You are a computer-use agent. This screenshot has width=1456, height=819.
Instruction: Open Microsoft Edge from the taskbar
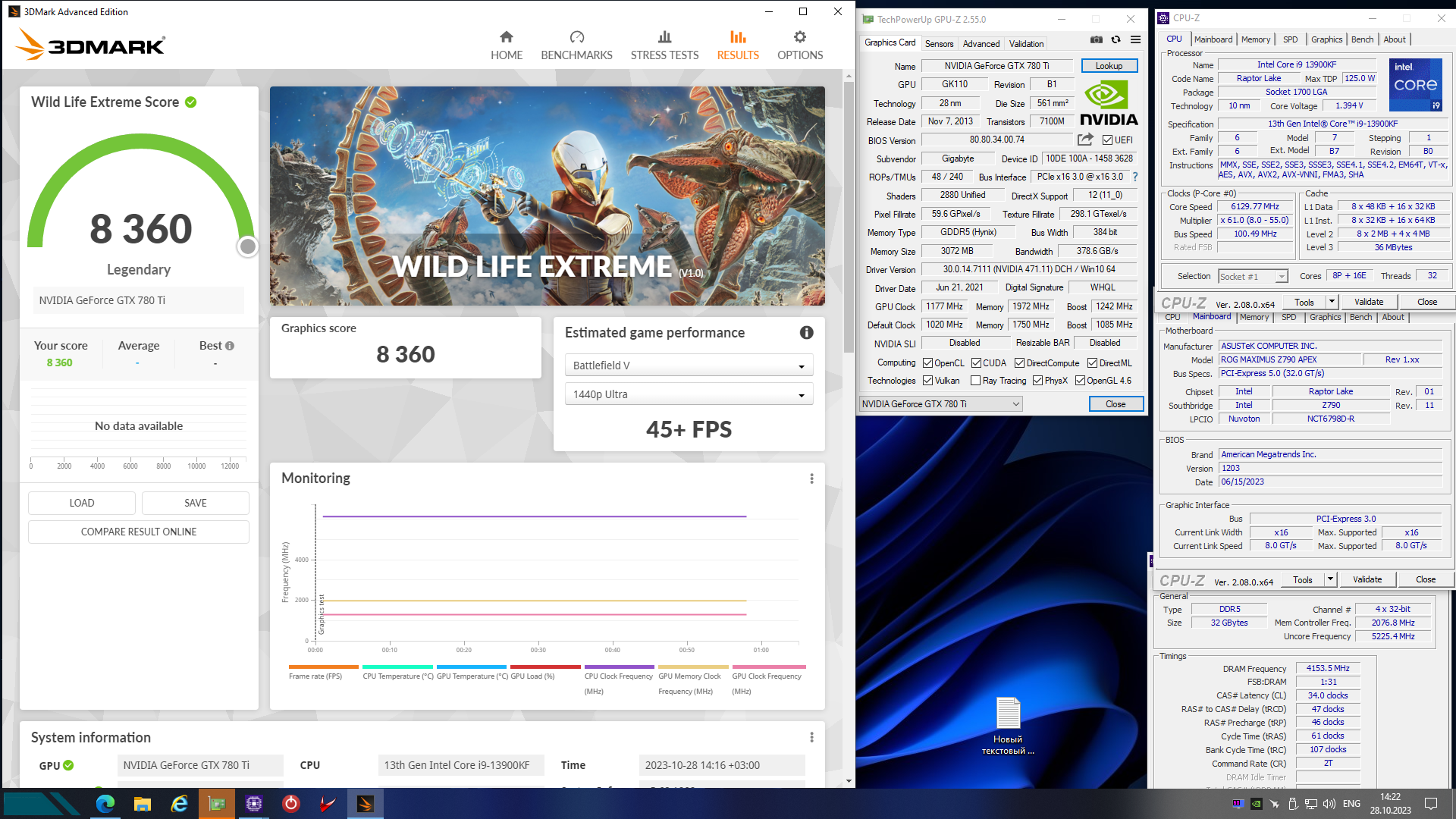pyautogui.click(x=105, y=804)
